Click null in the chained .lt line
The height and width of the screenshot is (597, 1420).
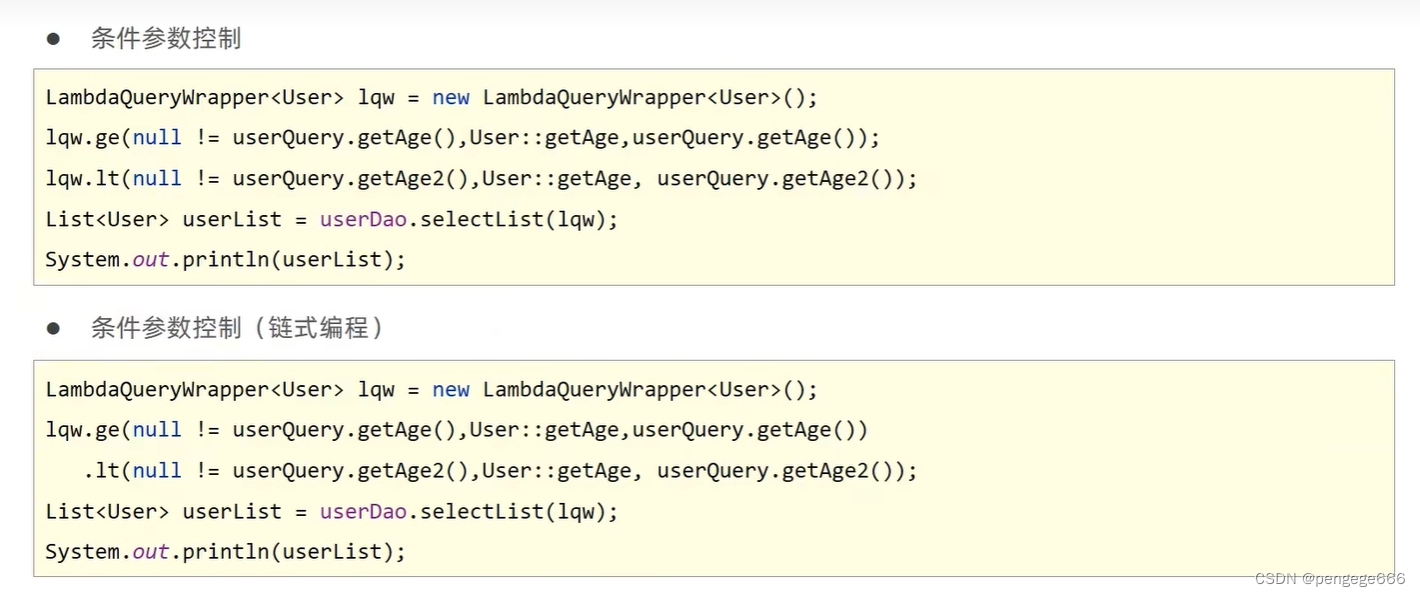coord(157,471)
